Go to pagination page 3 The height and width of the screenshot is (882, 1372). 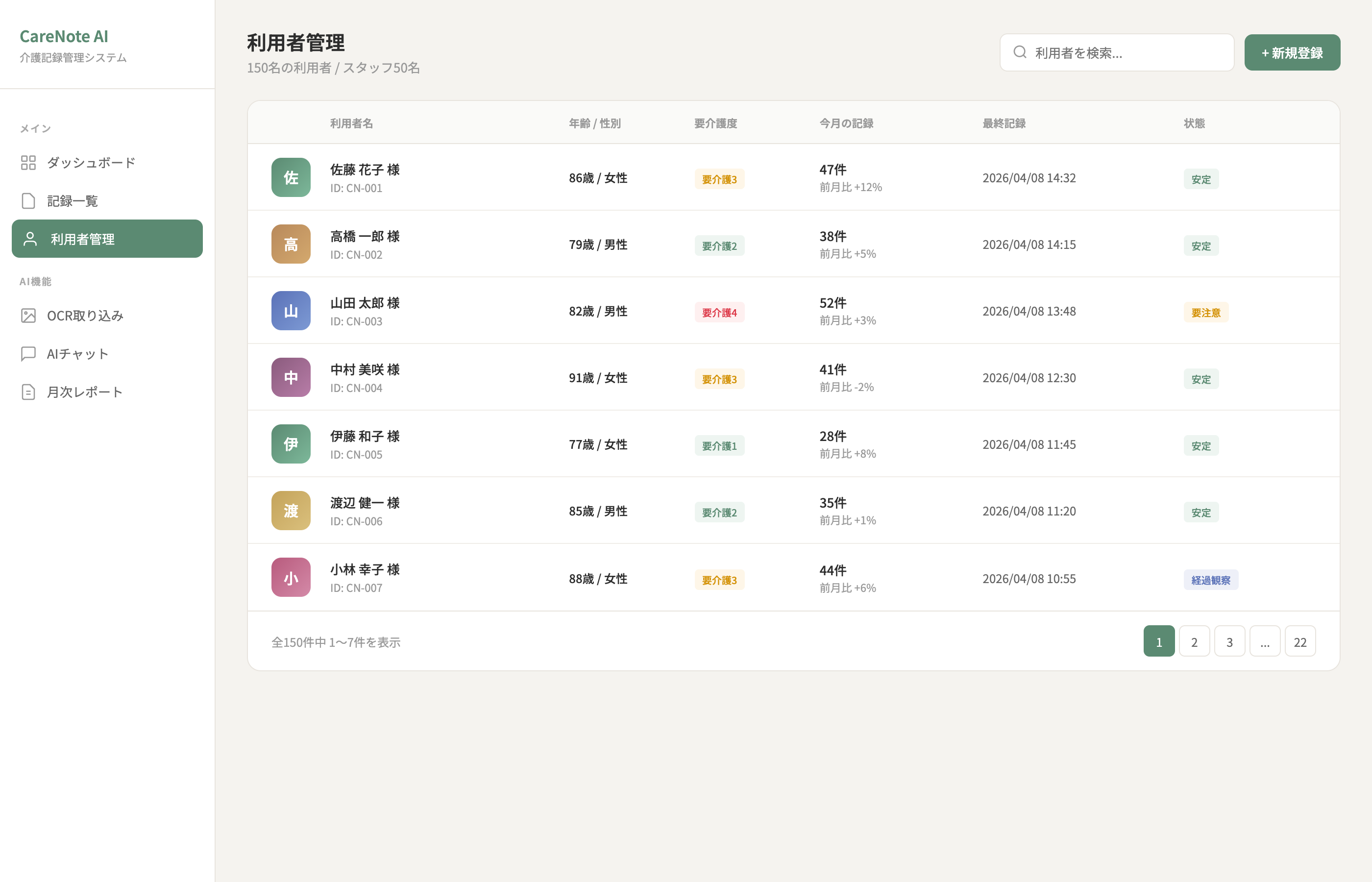tap(1229, 641)
